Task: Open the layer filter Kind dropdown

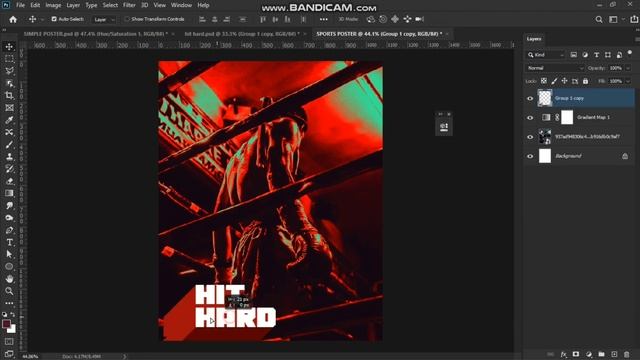Action: 546,55
